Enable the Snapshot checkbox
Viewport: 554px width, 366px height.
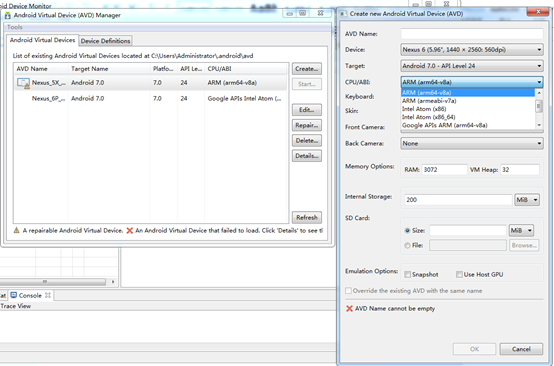pyautogui.click(x=407, y=274)
